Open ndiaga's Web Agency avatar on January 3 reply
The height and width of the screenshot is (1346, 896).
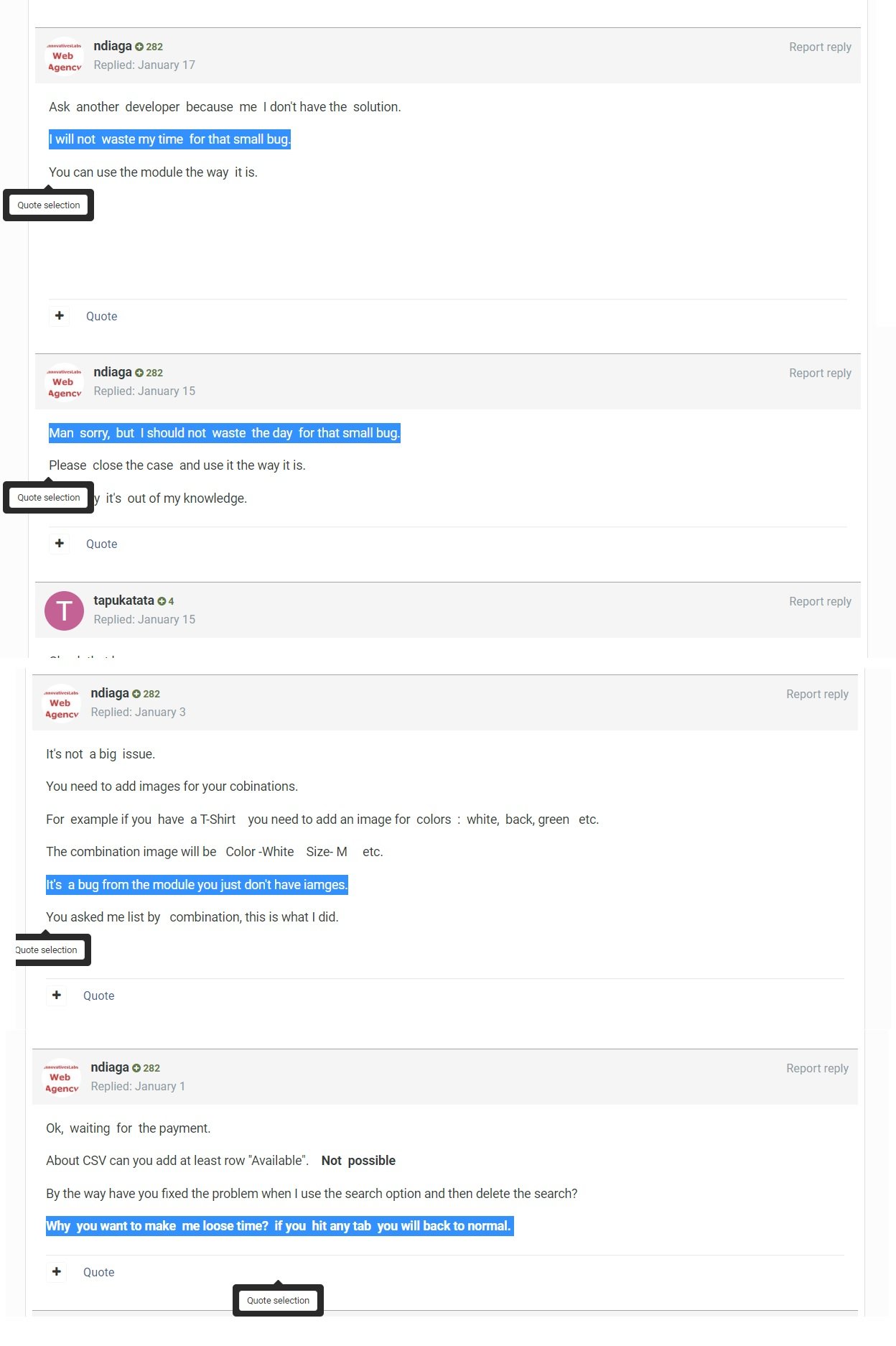point(61,703)
